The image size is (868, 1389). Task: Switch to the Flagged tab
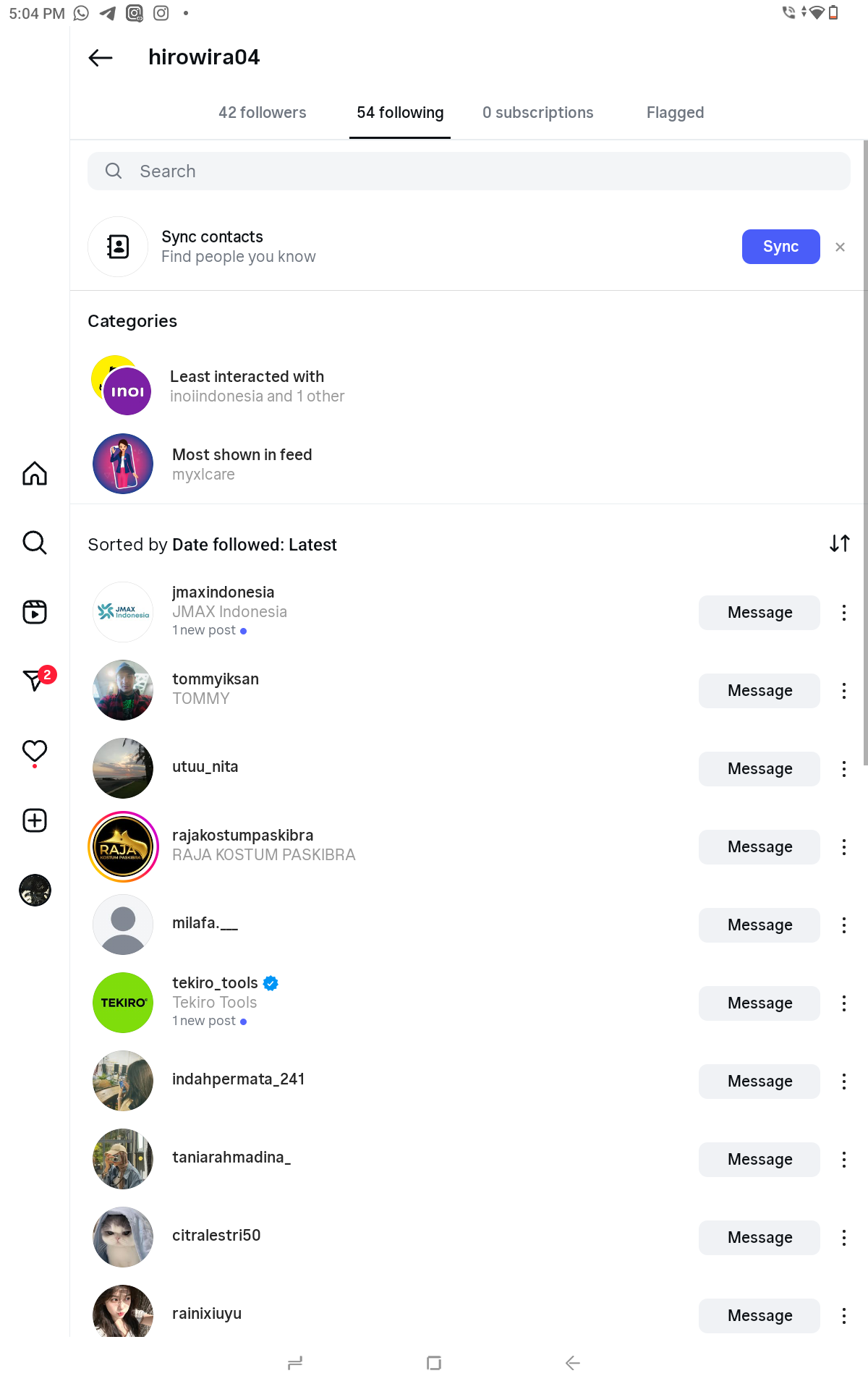click(675, 113)
